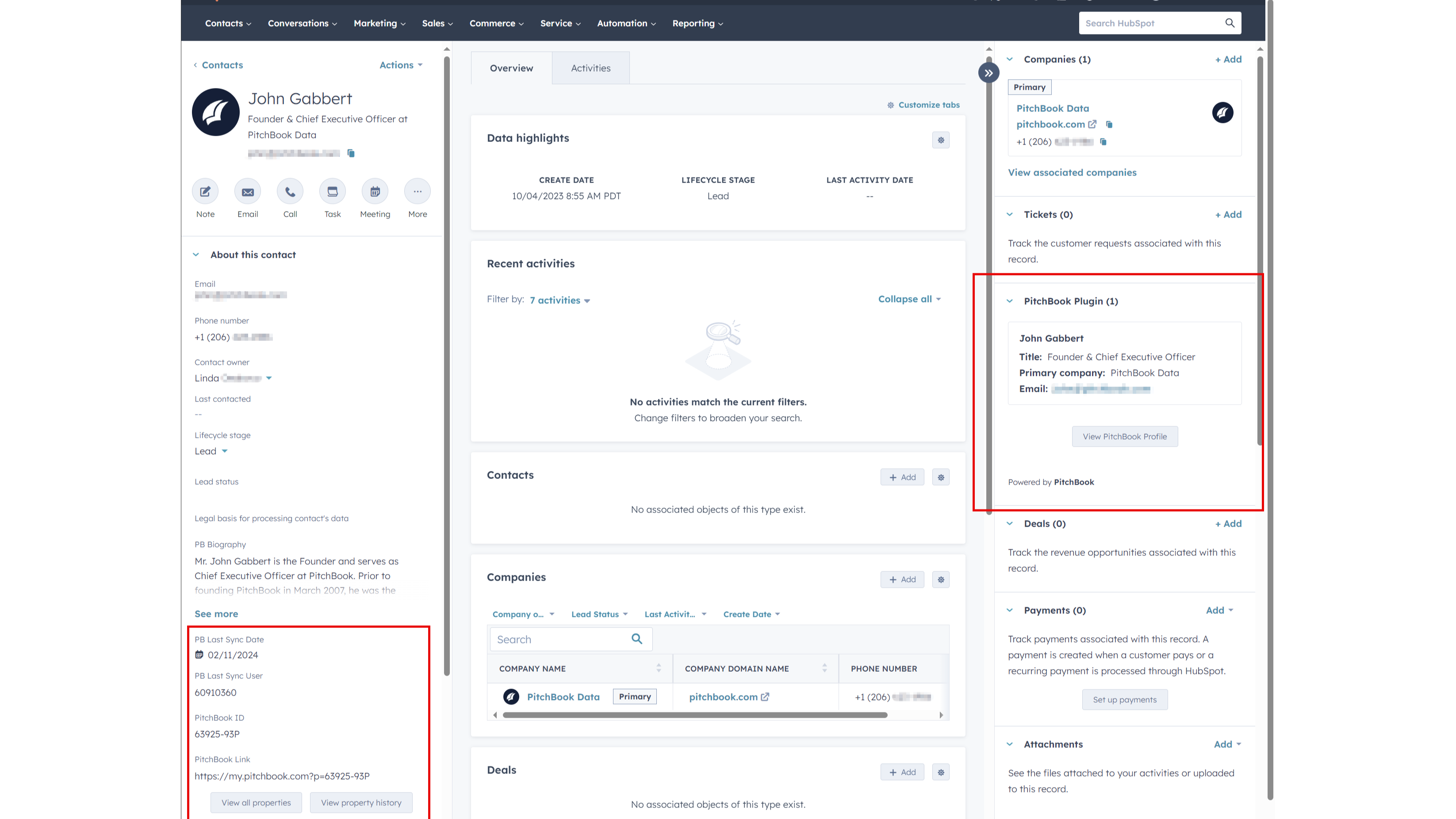Screen dimensions: 1456x819
Task: Collapse the Tickets section
Action: pos(1009,214)
